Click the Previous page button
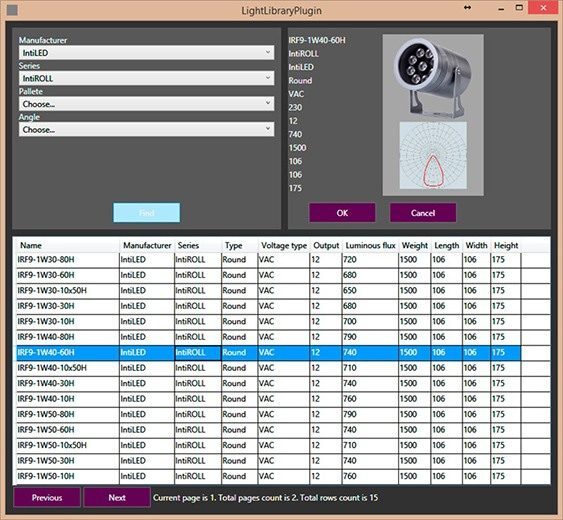Viewport: 563px width, 520px height. coord(47,497)
